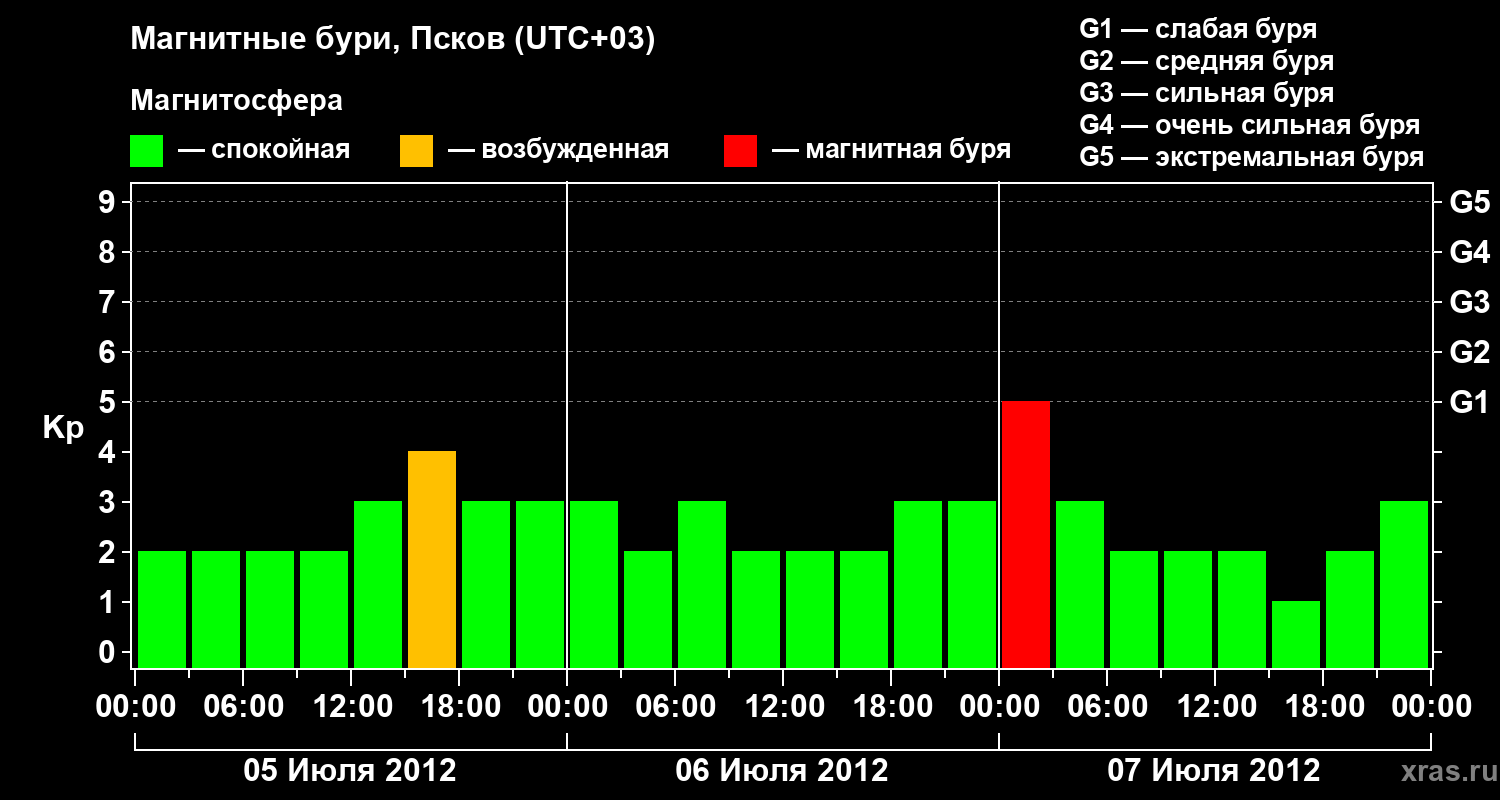
Task: Click the 'G4' label on the right axis
Action: 1469,252
